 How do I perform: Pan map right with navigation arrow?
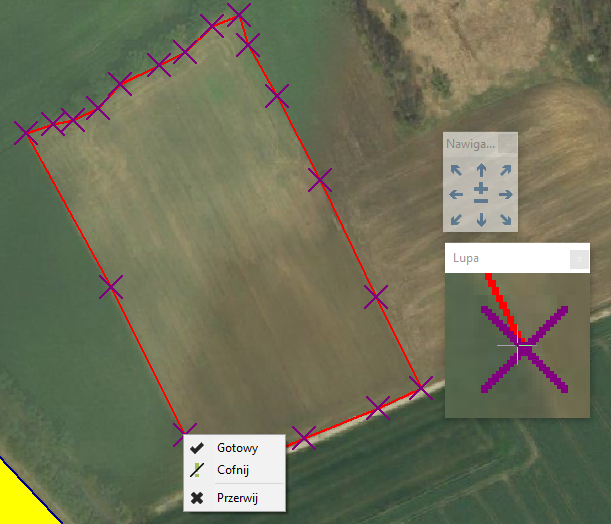[x=506, y=194]
